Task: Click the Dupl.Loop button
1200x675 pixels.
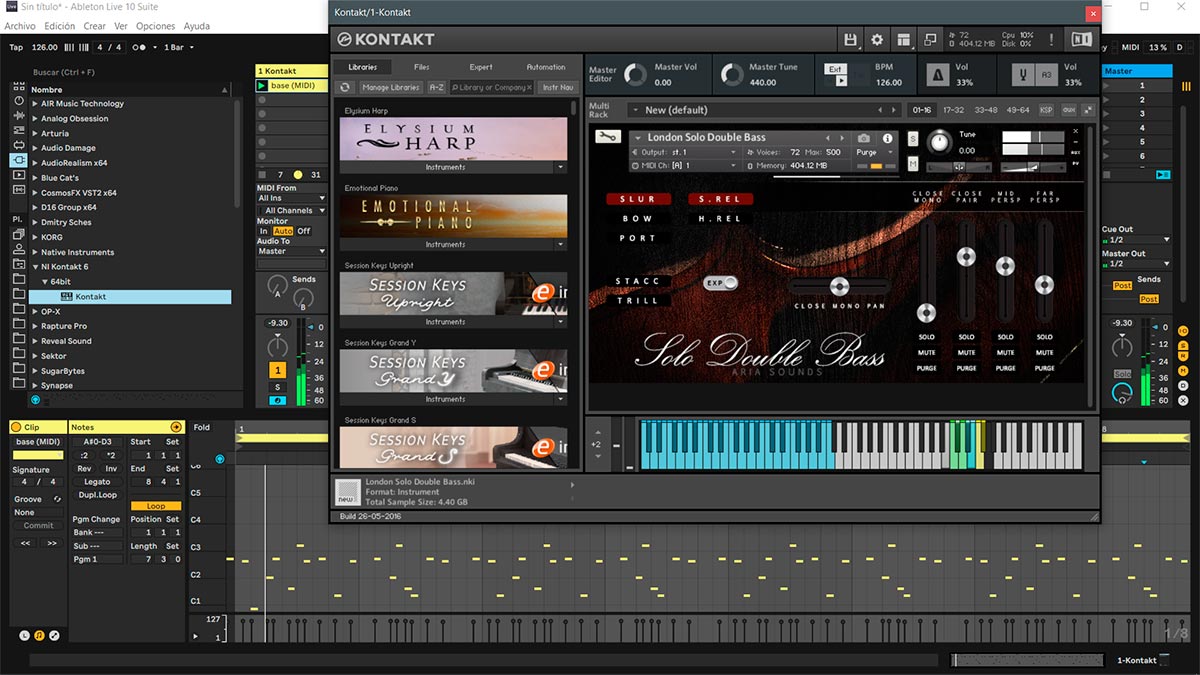Action: tap(97, 495)
